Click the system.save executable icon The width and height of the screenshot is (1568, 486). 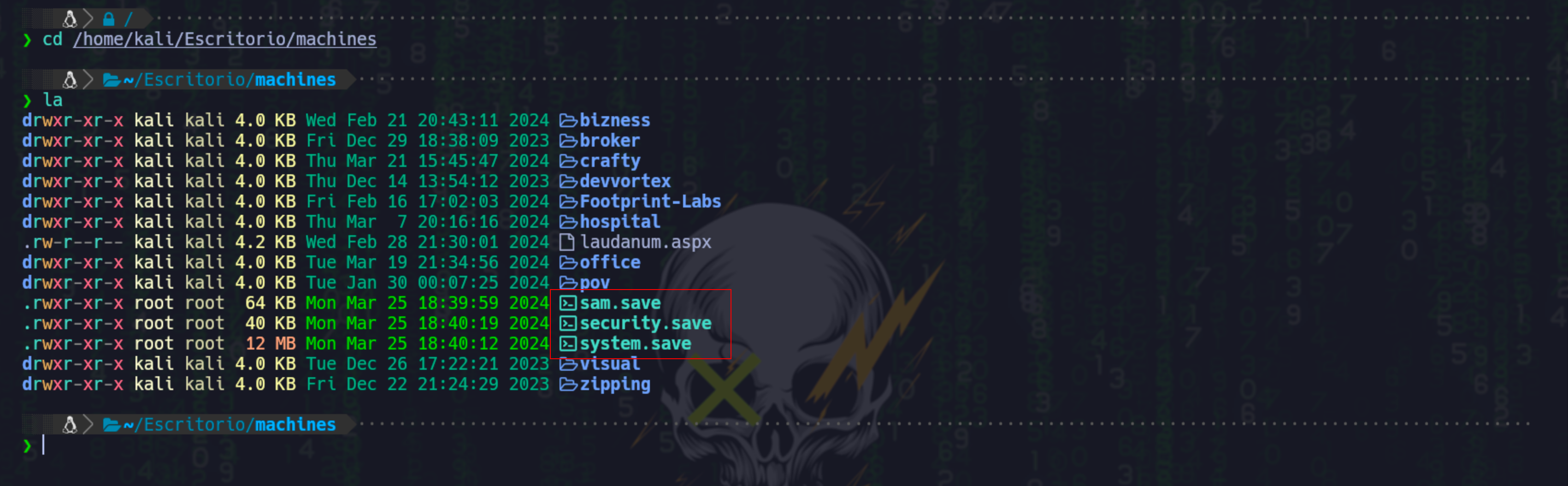pos(567,344)
